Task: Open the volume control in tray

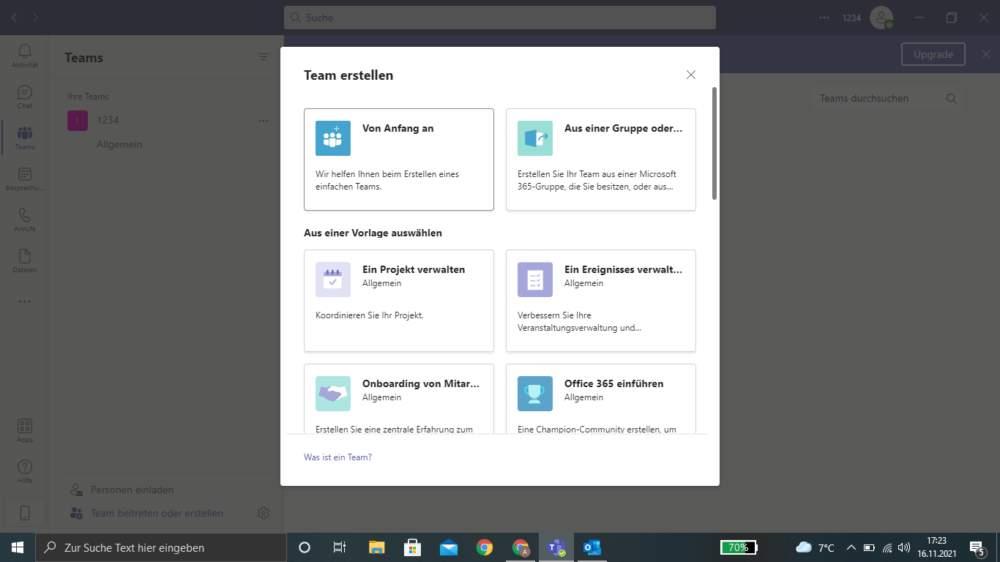Action: coord(904,547)
